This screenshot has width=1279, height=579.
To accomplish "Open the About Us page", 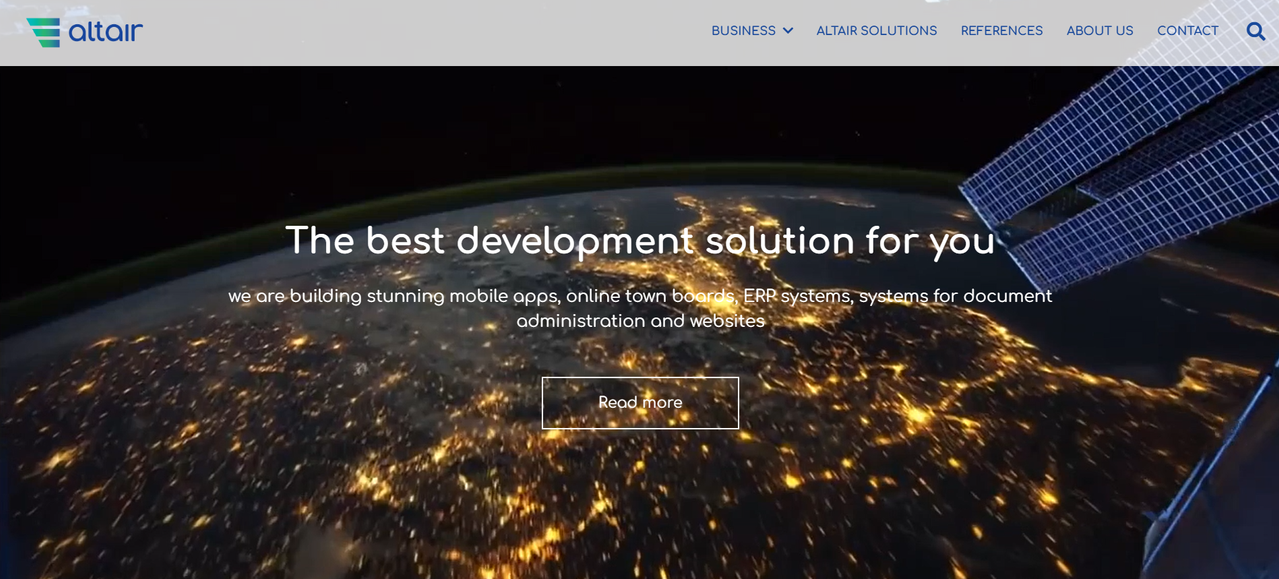I will point(1099,31).
